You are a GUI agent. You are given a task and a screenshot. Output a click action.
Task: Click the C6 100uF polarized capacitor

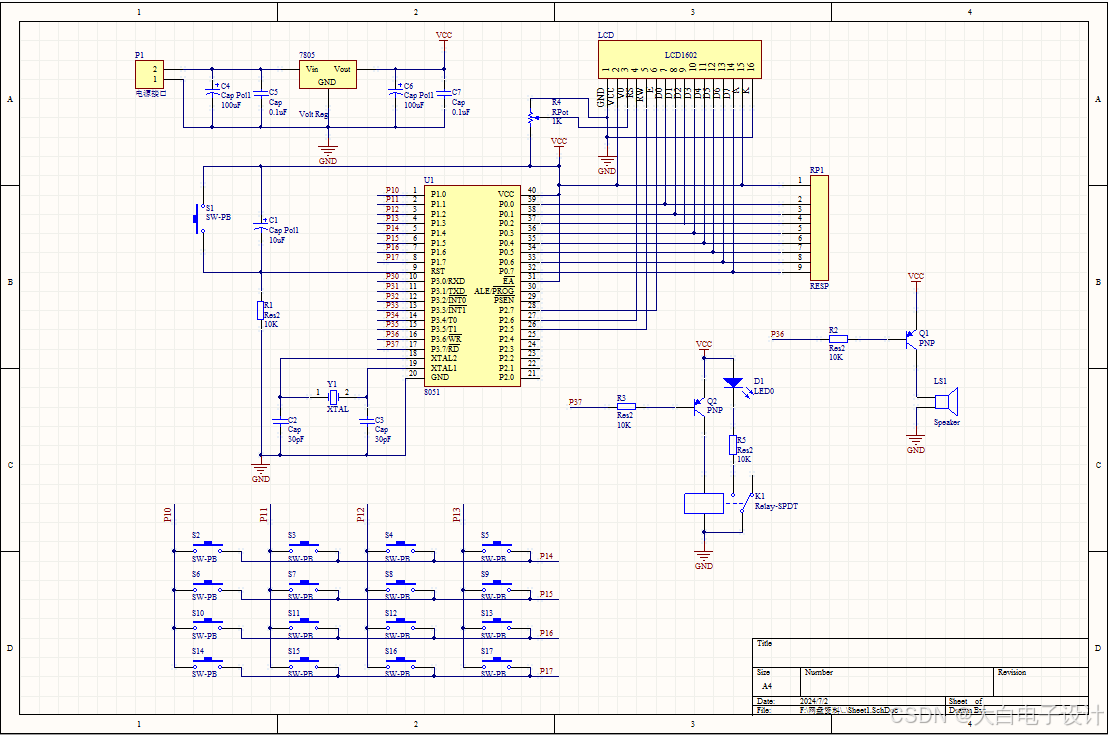point(395,92)
